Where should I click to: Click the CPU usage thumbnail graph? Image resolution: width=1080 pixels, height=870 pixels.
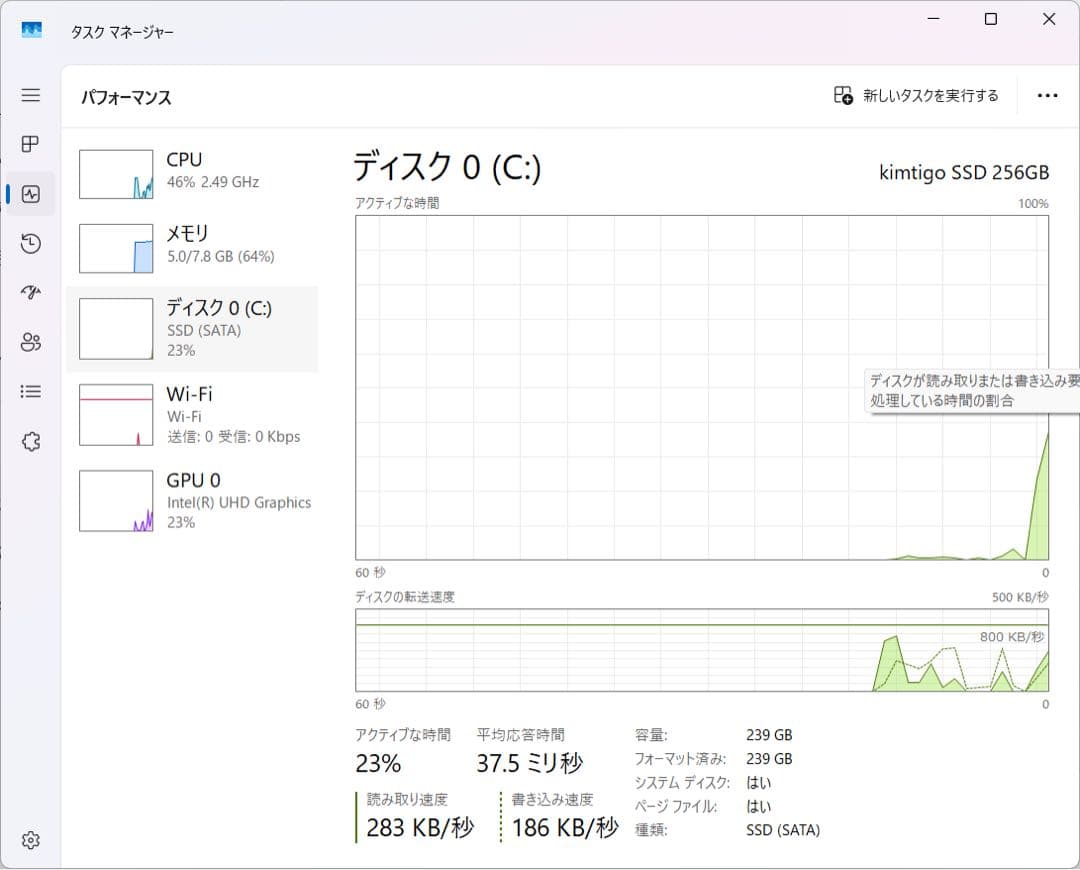pyautogui.click(x=115, y=173)
